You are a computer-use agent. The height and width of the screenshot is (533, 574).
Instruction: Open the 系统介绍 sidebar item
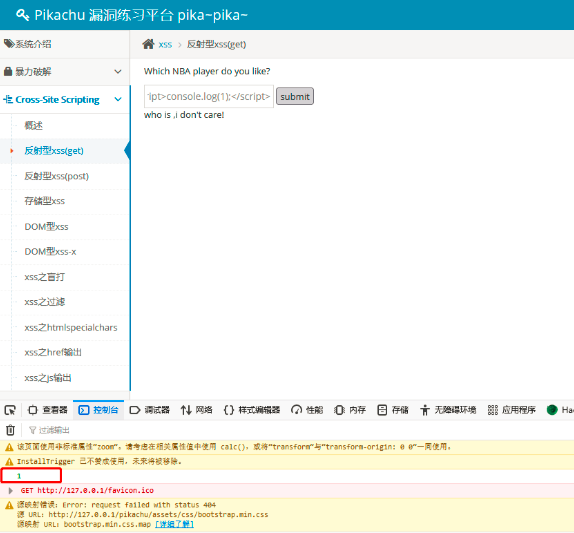(64, 44)
